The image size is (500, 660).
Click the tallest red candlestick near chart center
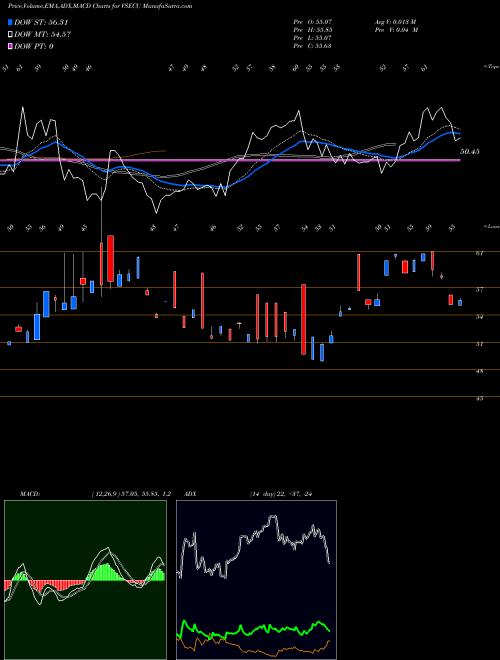pyautogui.click(x=303, y=319)
